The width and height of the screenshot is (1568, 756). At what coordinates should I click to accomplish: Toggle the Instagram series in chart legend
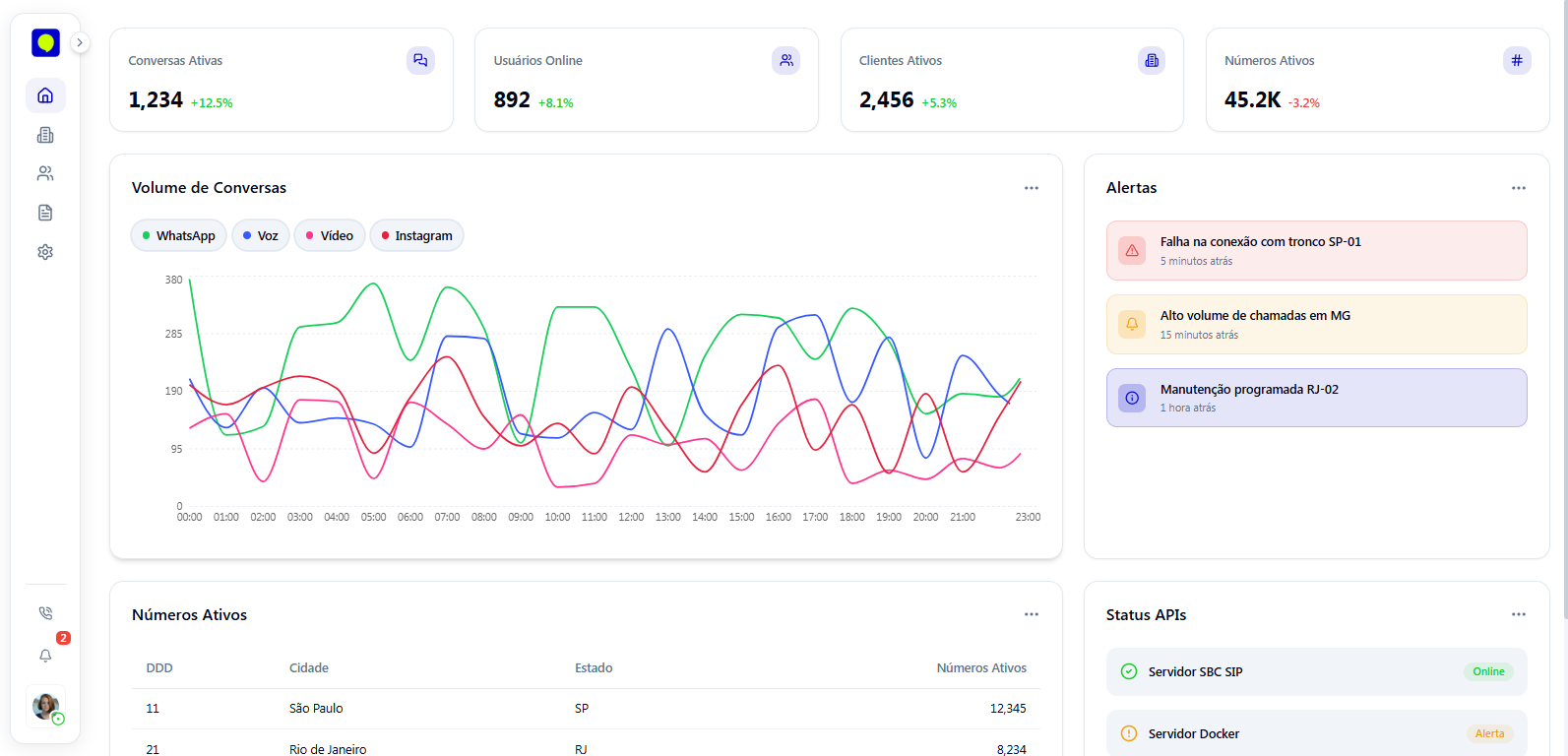pyautogui.click(x=417, y=236)
